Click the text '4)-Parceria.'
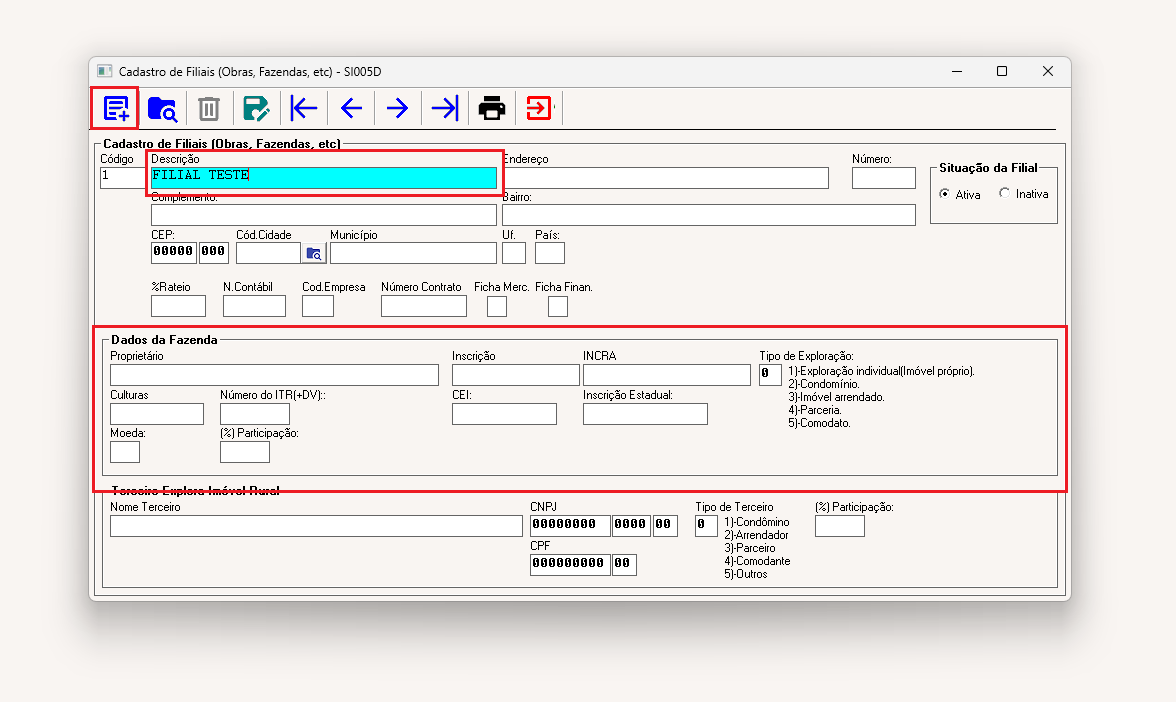The width and height of the screenshot is (1176, 702). [815, 410]
